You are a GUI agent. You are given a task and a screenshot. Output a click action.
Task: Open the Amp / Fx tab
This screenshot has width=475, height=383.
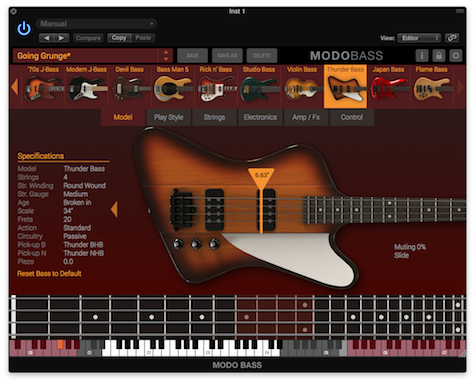pos(306,117)
